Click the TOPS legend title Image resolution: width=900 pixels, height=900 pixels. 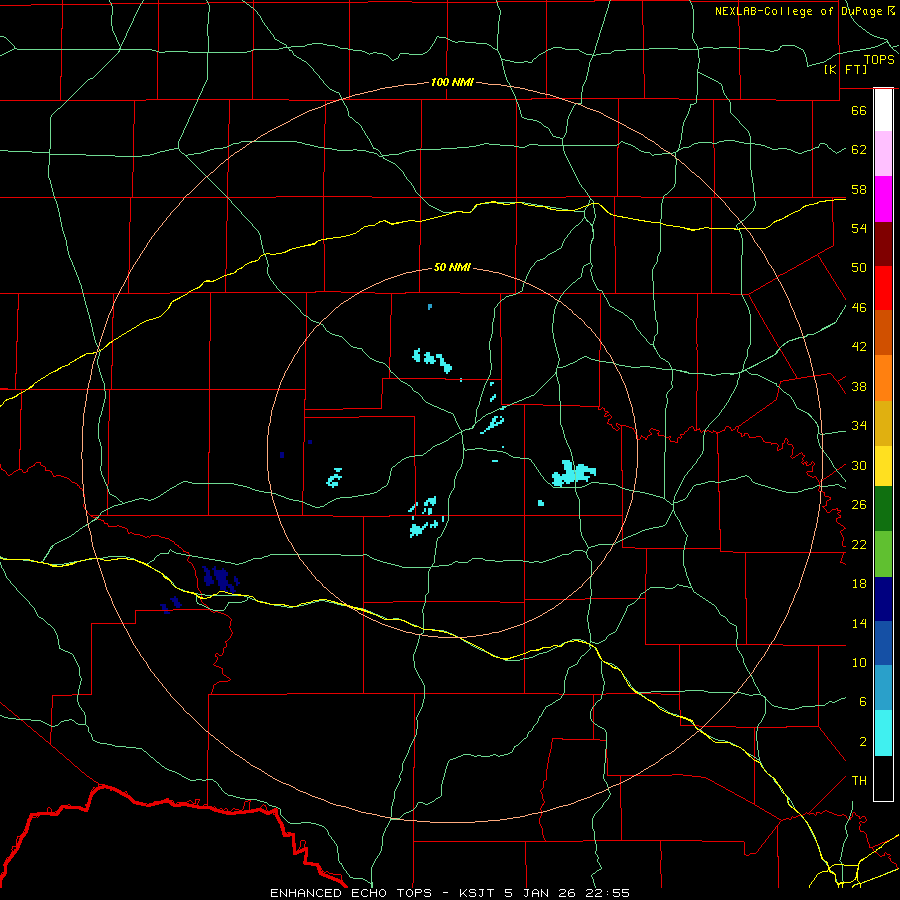pyautogui.click(x=879, y=59)
